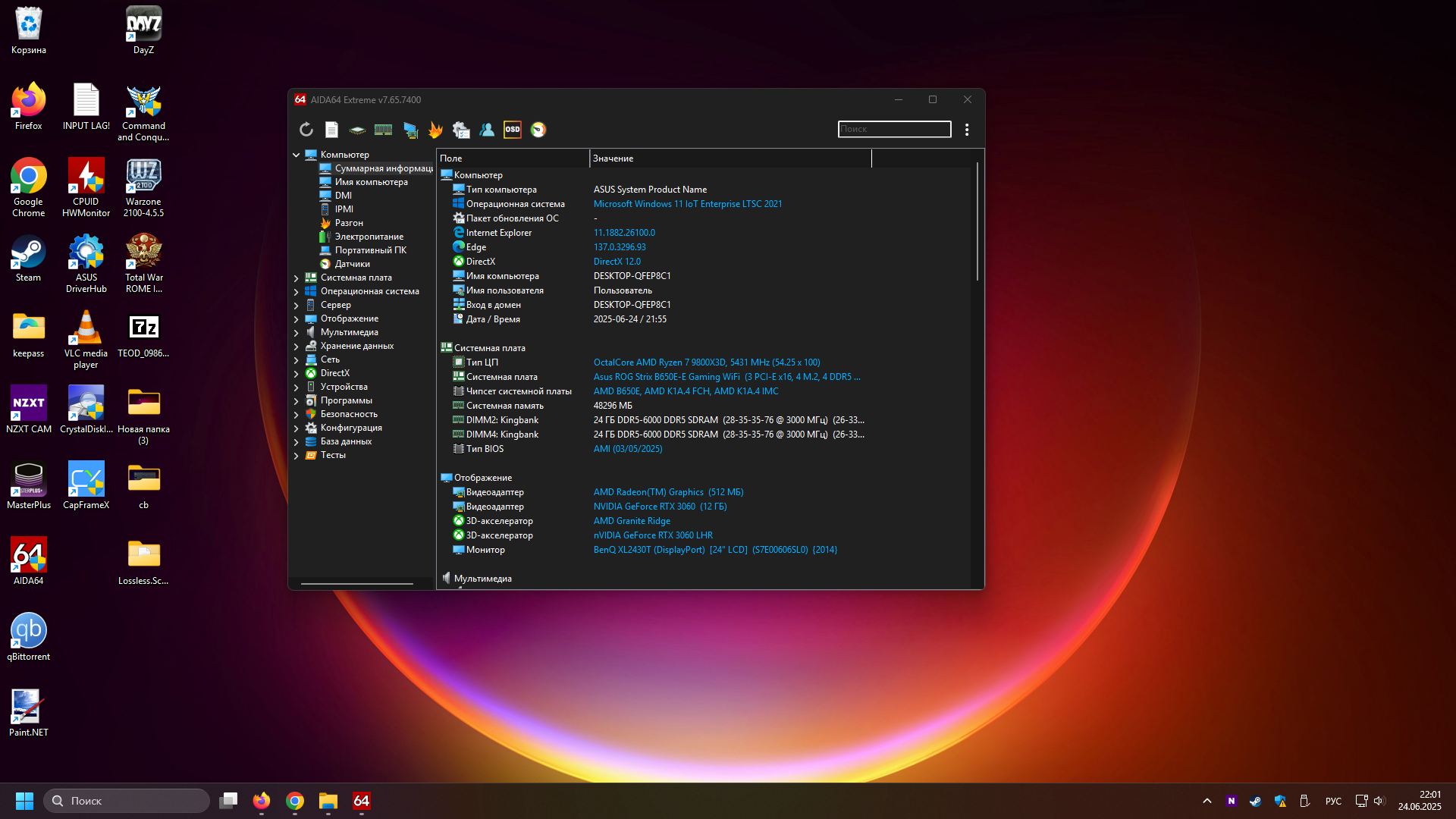Open NVIDIA GeForce RTX 3060 (12 ГБ) link
This screenshot has height=819, width=1456.
click(x=660, y=507)
